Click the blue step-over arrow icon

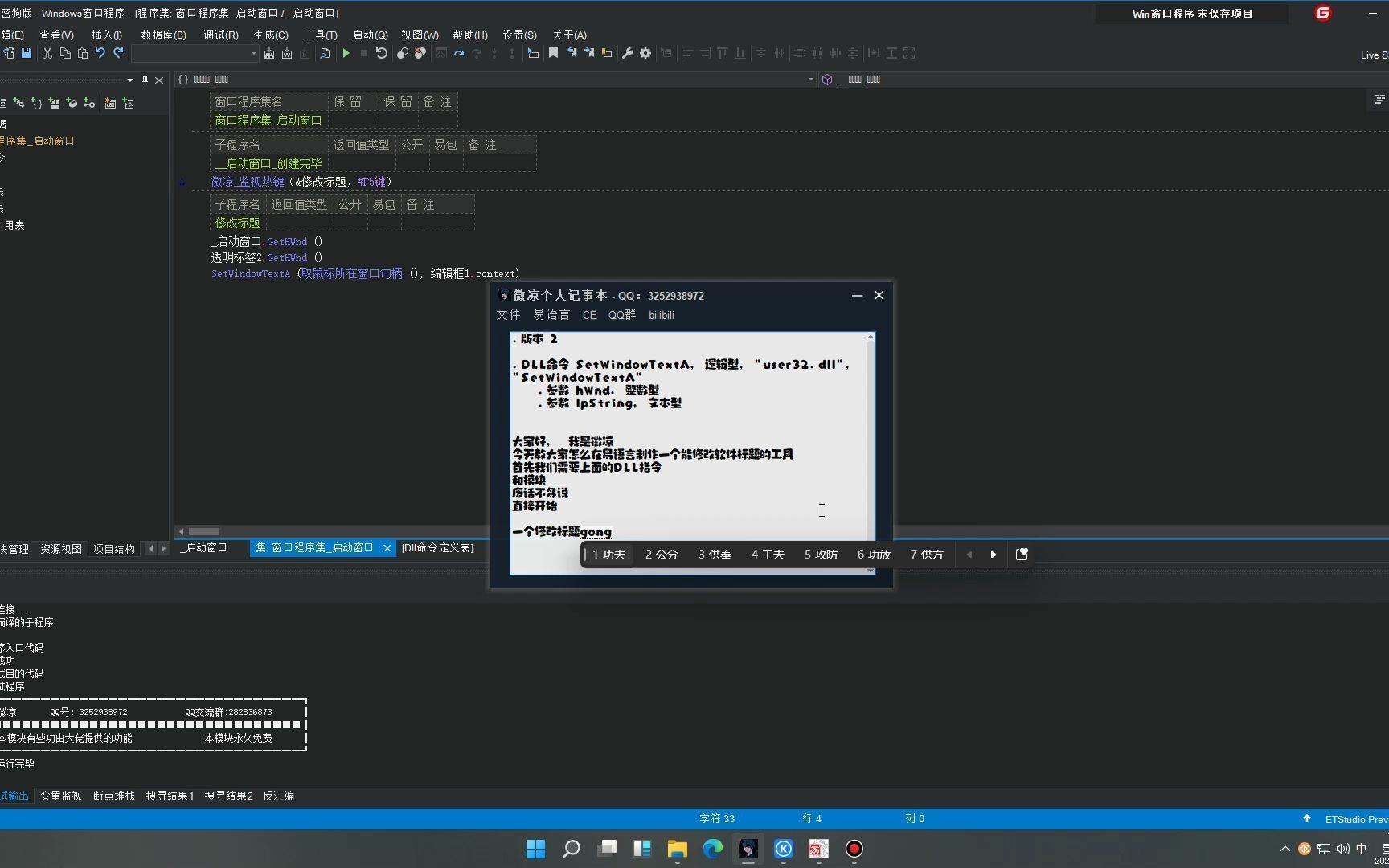tap(459, 53)
